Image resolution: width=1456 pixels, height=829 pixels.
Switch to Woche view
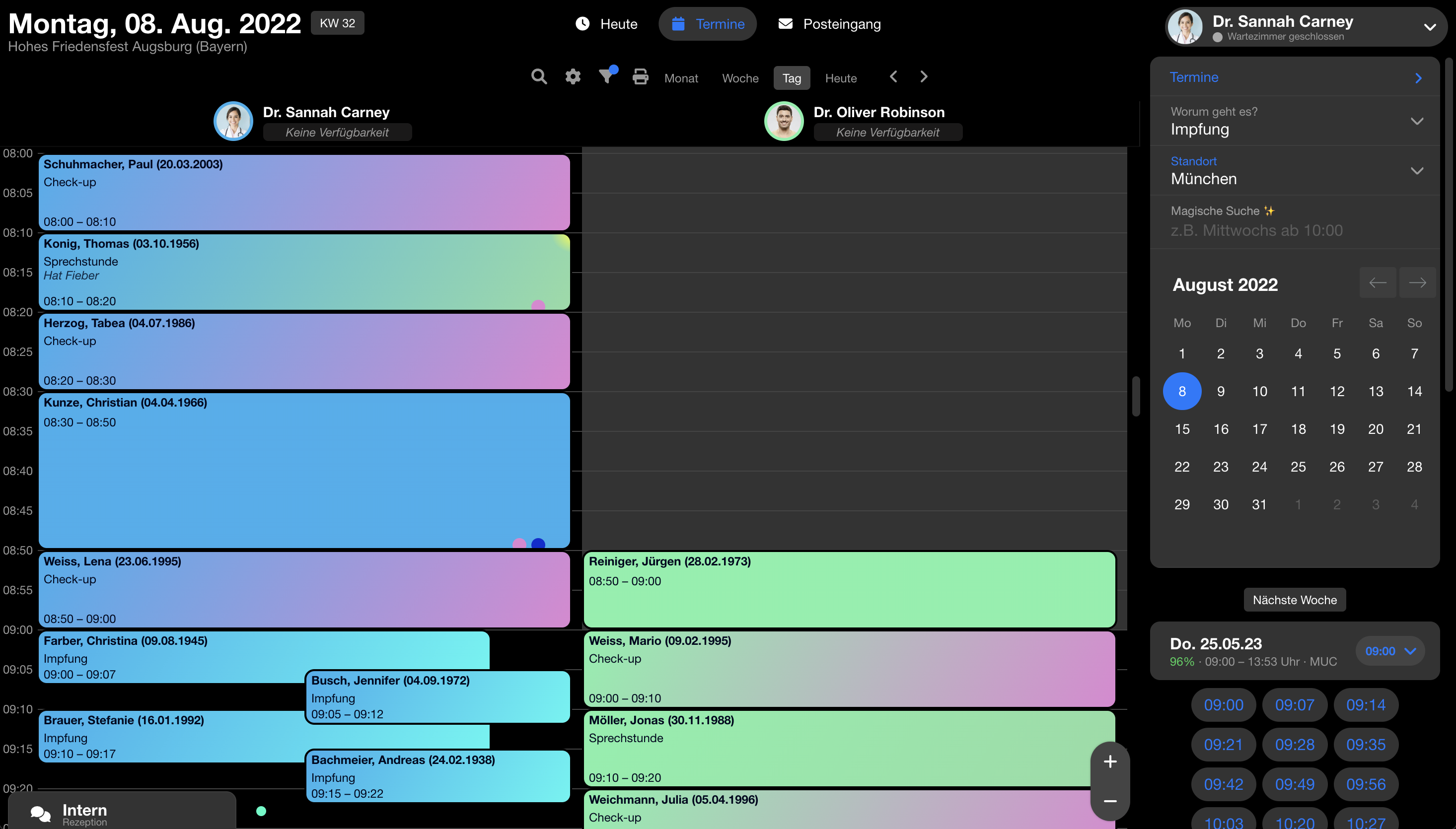coord(740,78)
